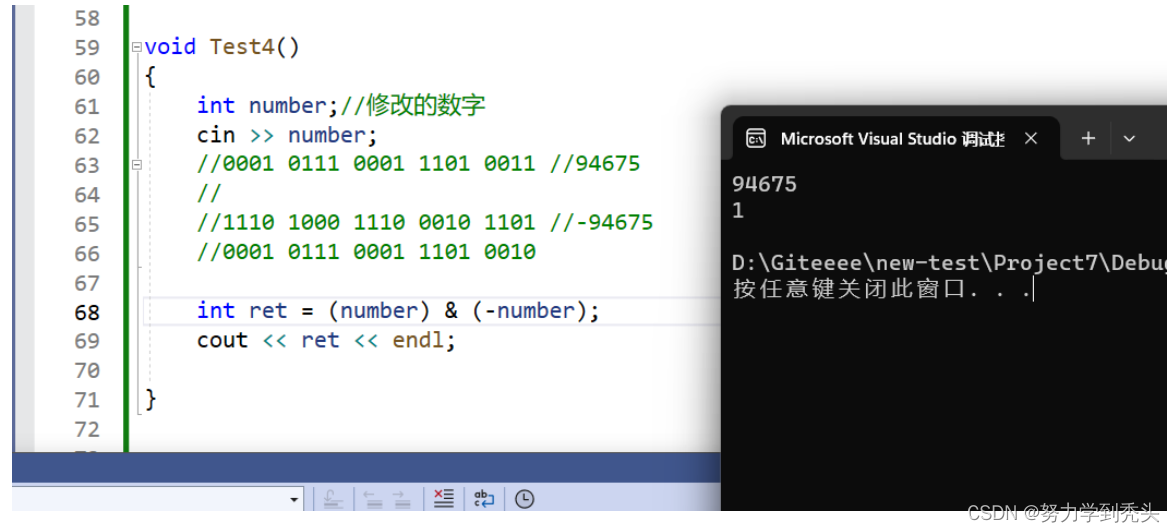Click line number 71 in the gutter
Screen dimensions: 1175x532
coord(87,399)
